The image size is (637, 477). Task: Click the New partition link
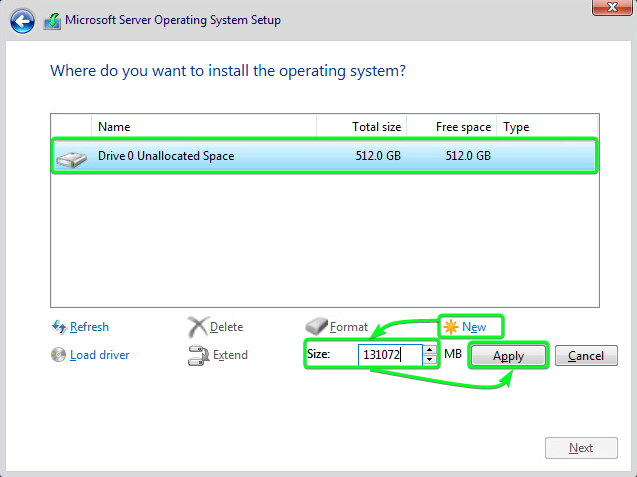click(474, 327)
